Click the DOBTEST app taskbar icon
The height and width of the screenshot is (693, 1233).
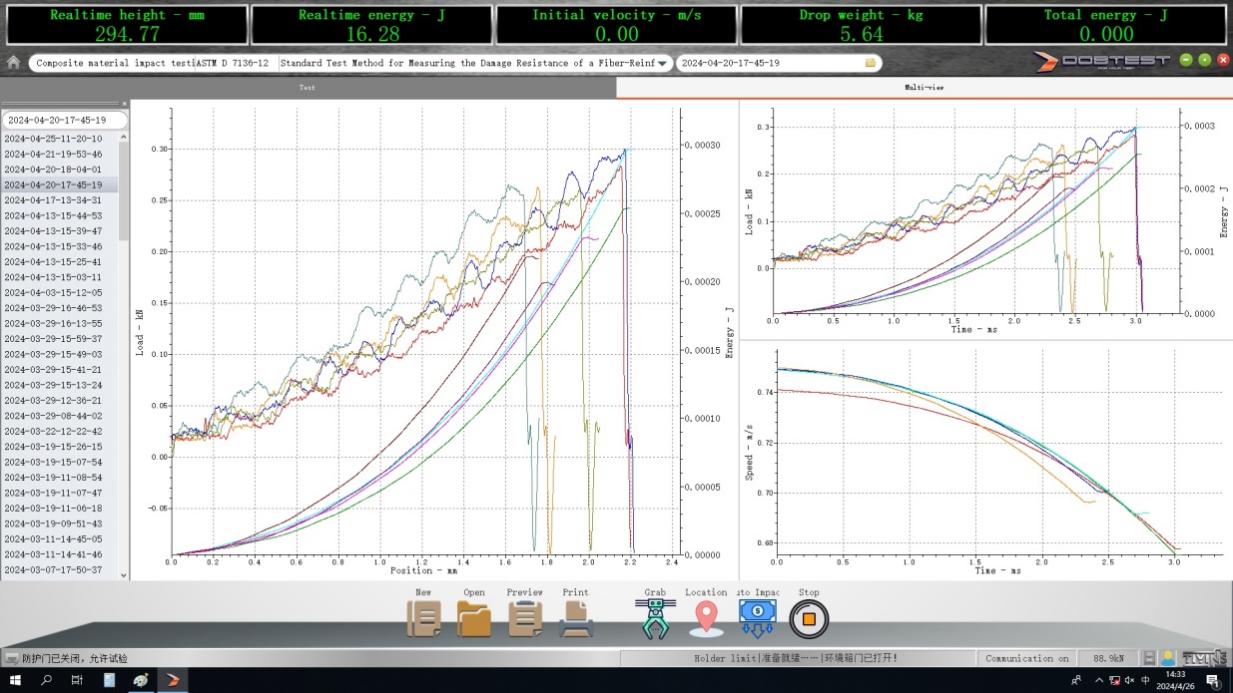coord(173,680)
